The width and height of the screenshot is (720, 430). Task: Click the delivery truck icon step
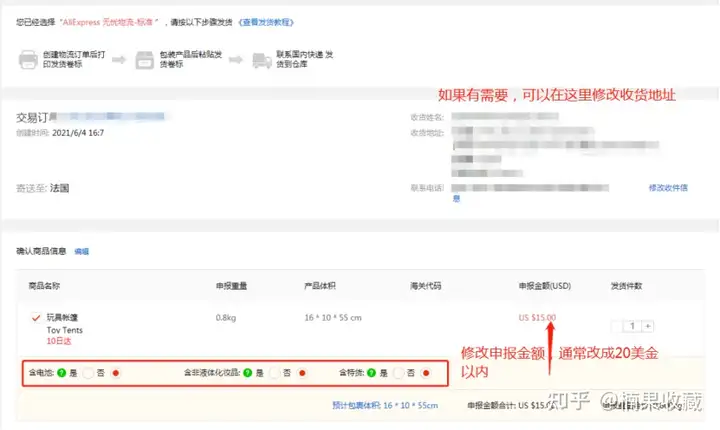[x=262, y=60]
